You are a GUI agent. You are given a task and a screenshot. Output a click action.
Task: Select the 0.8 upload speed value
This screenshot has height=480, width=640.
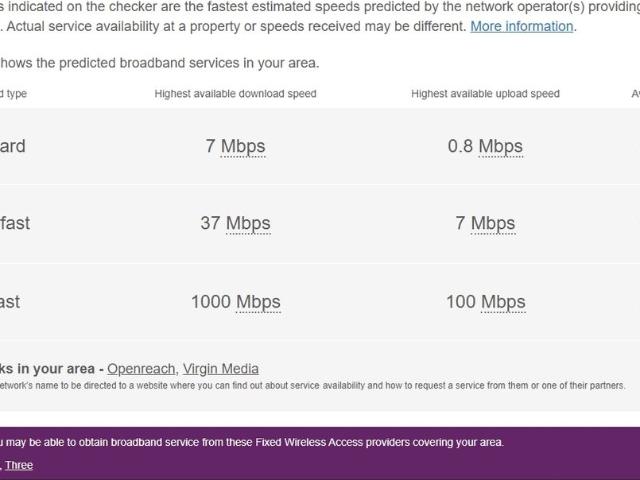click(x=460, y=146)
